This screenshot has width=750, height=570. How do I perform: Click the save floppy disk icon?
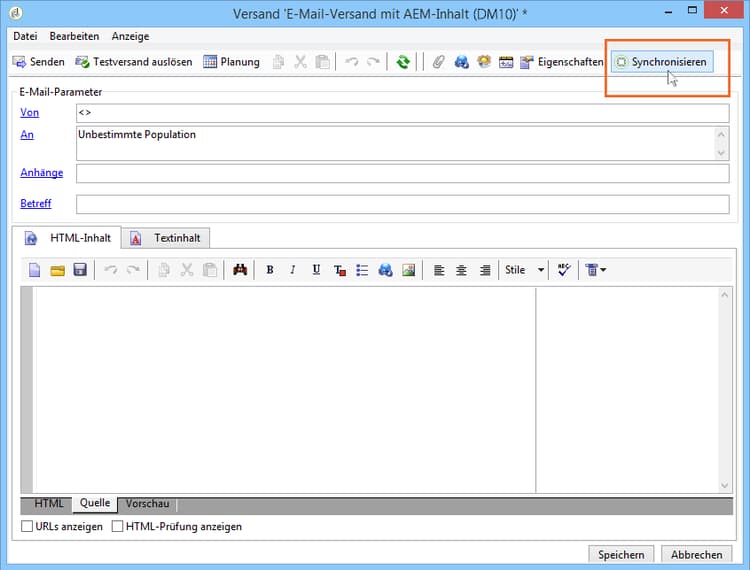click(80, 270)
